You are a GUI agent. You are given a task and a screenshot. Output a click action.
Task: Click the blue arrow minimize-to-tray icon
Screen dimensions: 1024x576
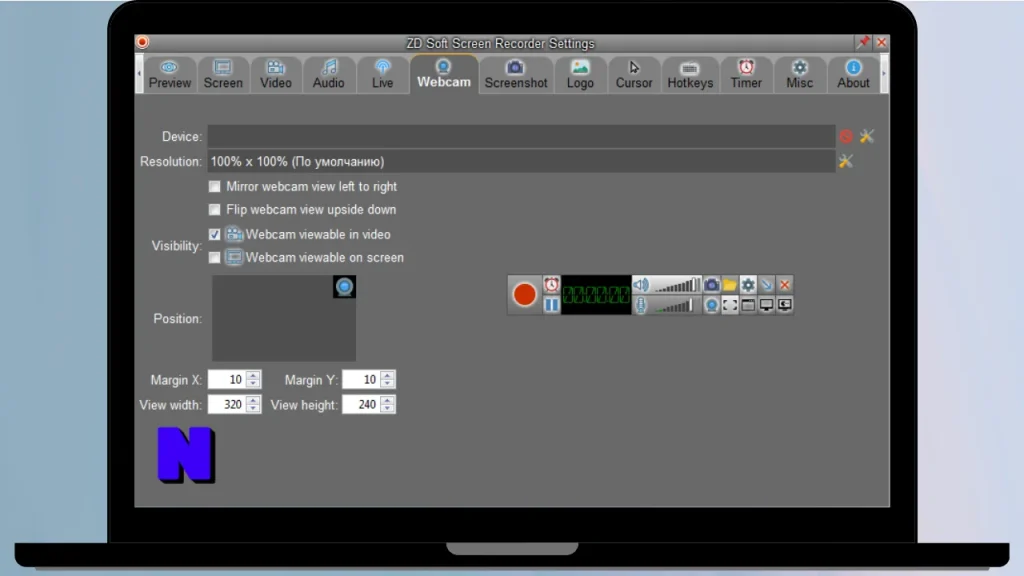[766, 285]
